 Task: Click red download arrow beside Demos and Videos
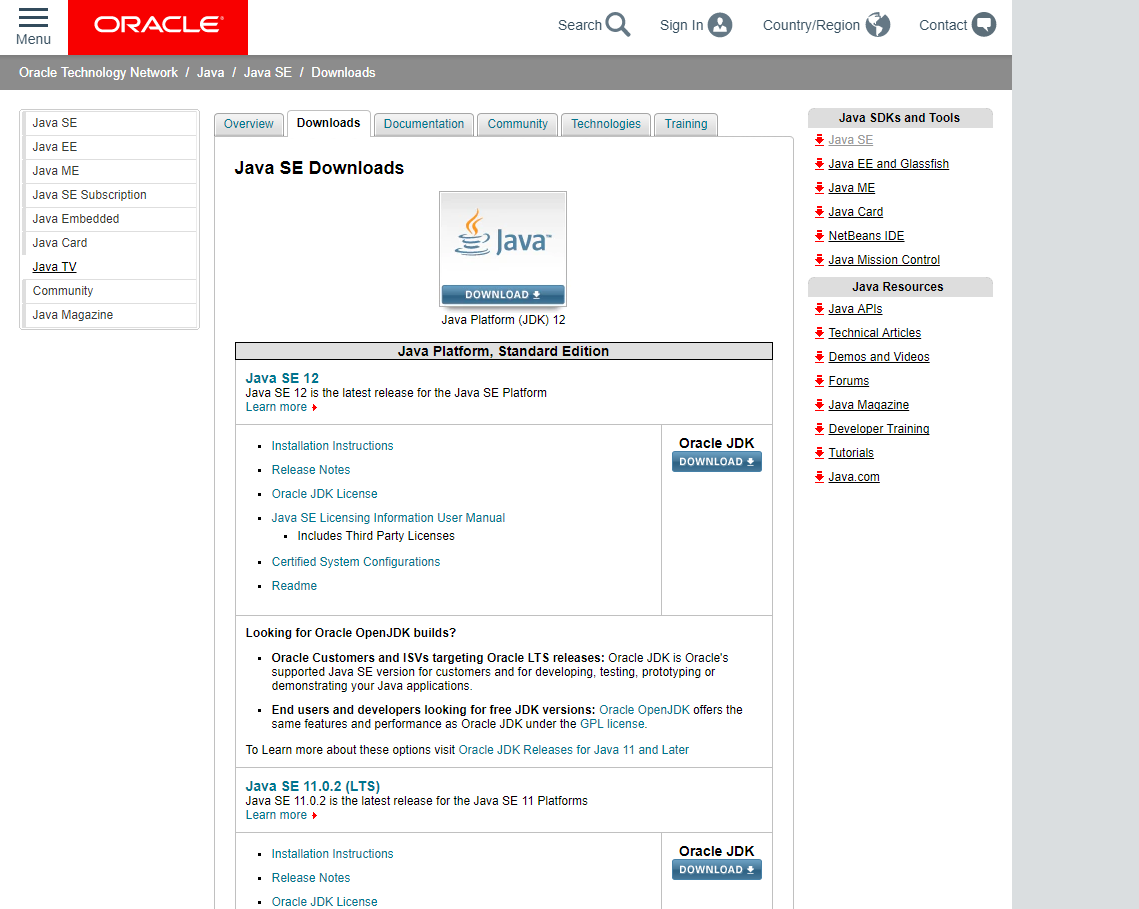(819, 357)
